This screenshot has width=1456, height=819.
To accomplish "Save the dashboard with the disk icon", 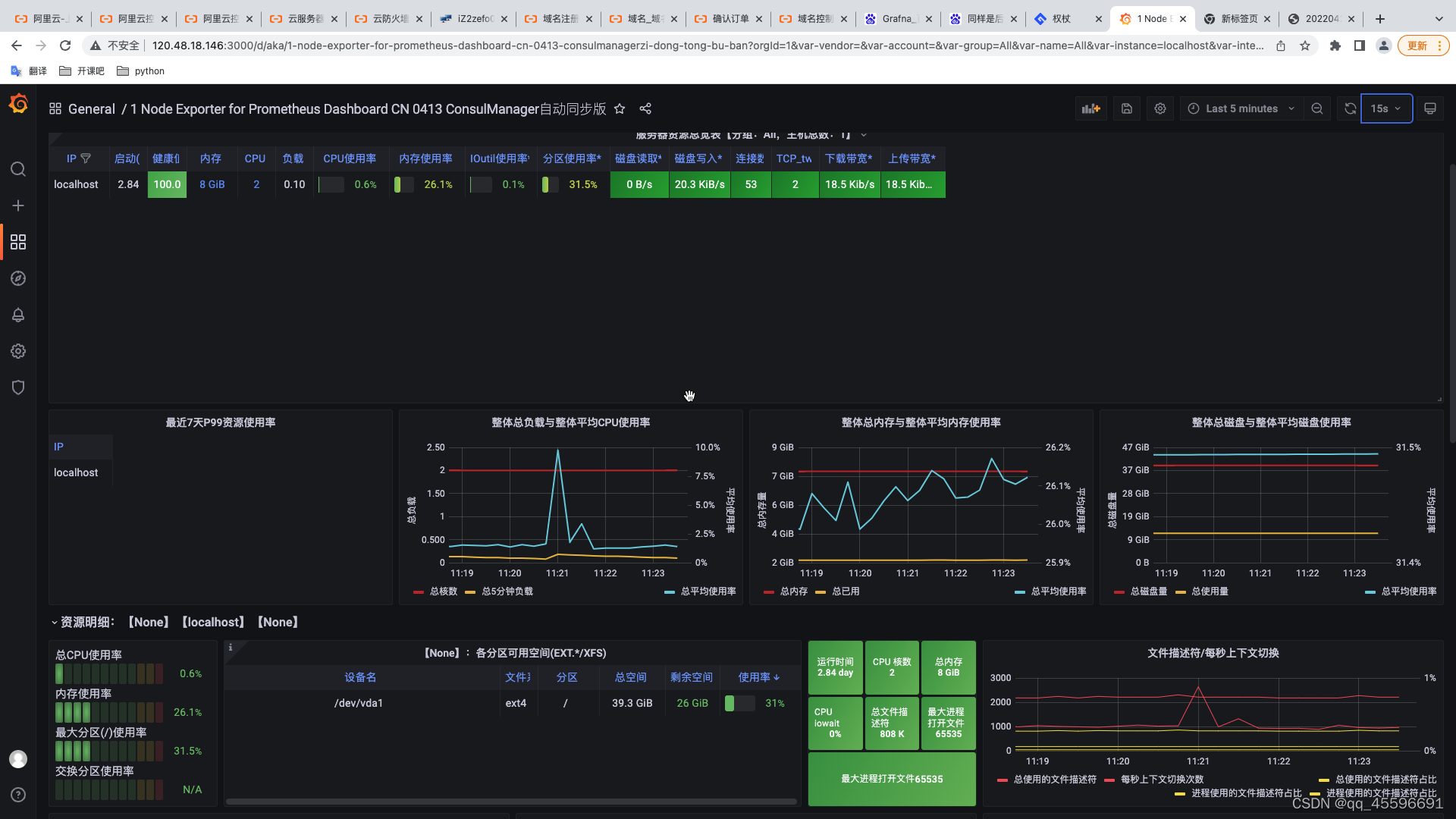I will [x=1127, y=108].
